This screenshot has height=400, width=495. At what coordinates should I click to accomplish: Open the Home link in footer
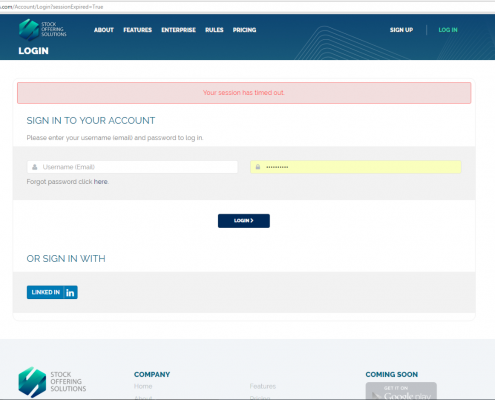[143, 386]
